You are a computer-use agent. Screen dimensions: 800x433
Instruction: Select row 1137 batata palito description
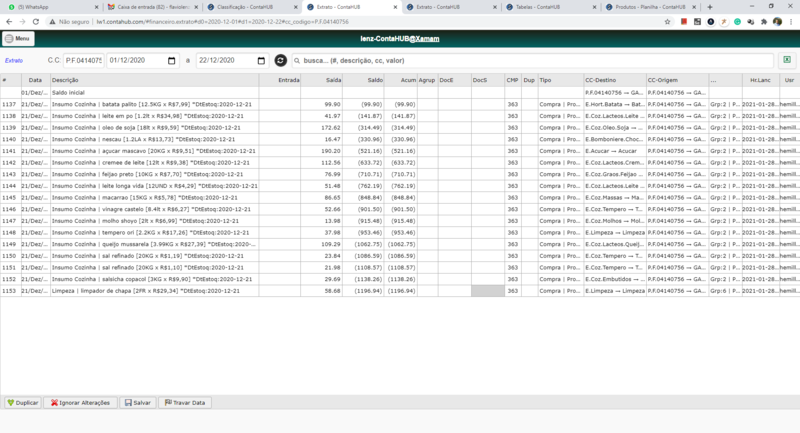155,104
